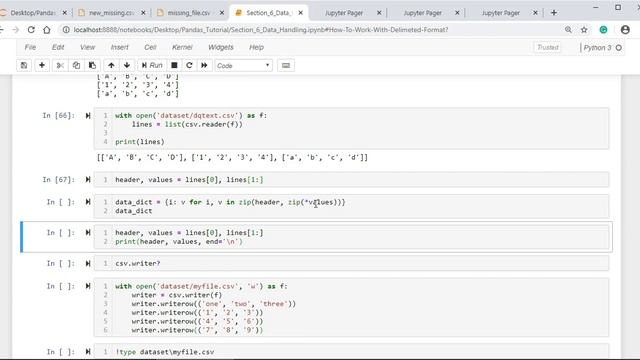
Task: Click into the header, values = lines[0] cell In [67]
Action: [x=351, y=180]
